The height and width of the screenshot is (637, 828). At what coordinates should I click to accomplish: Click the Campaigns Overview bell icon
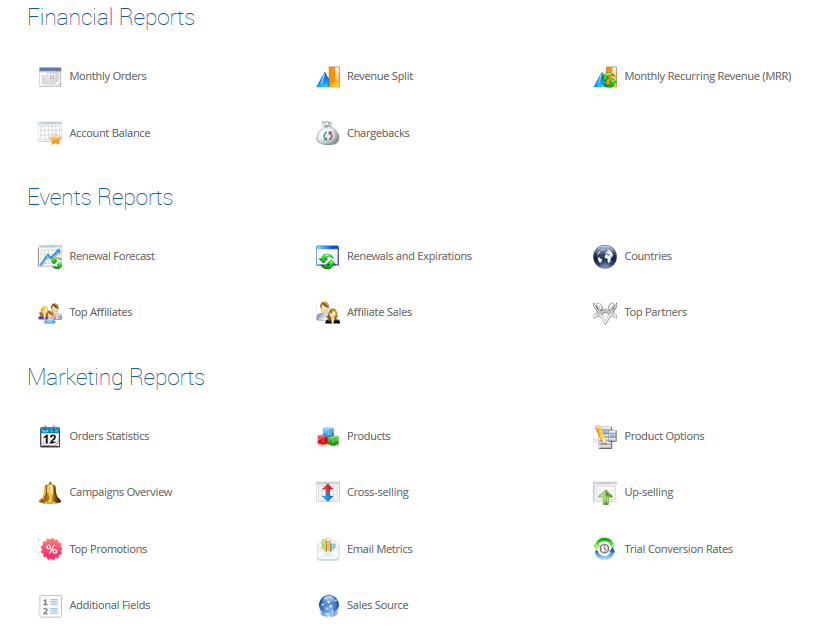tap(50, 493)
